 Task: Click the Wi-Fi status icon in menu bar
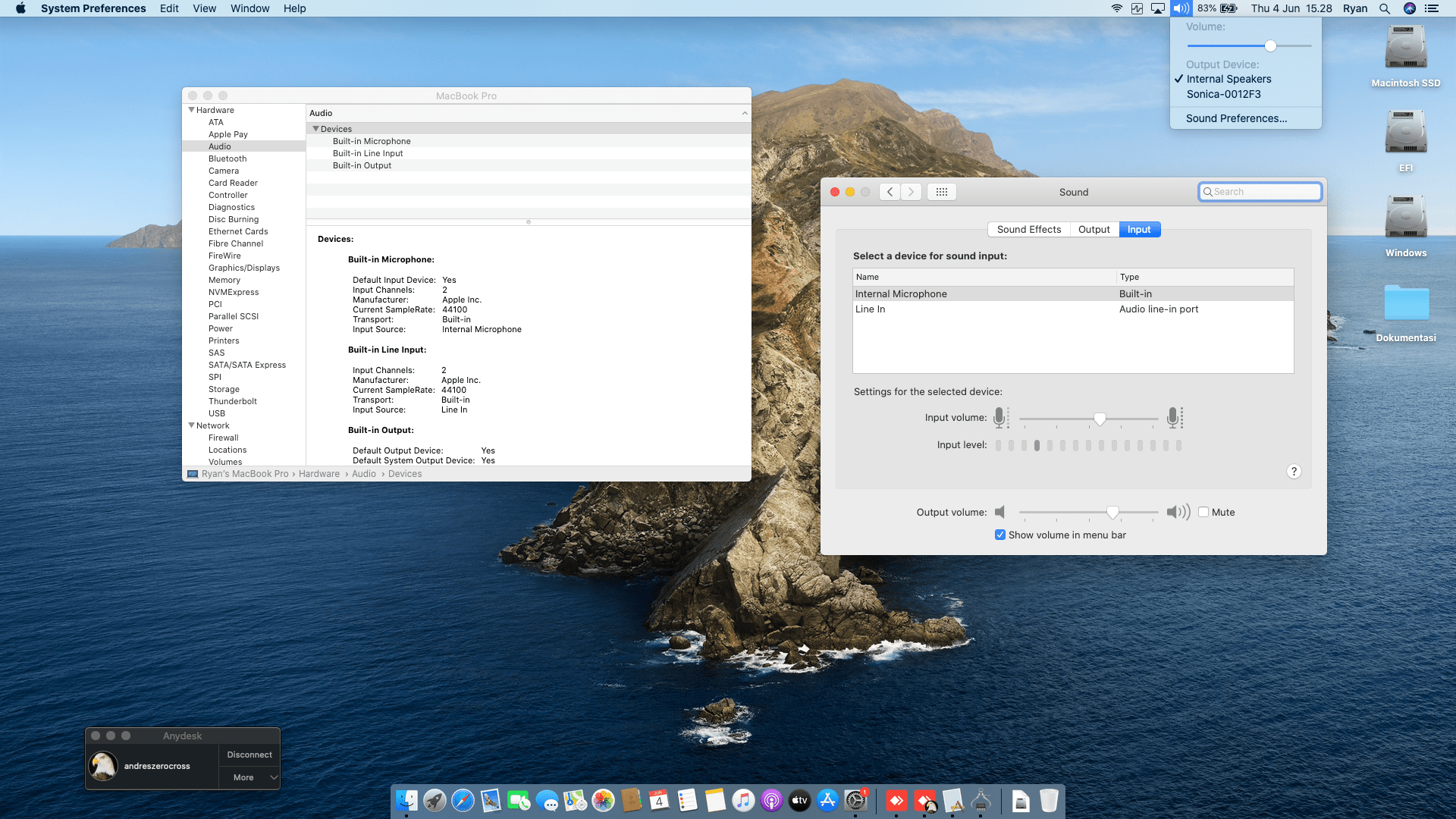[1116, 8]
